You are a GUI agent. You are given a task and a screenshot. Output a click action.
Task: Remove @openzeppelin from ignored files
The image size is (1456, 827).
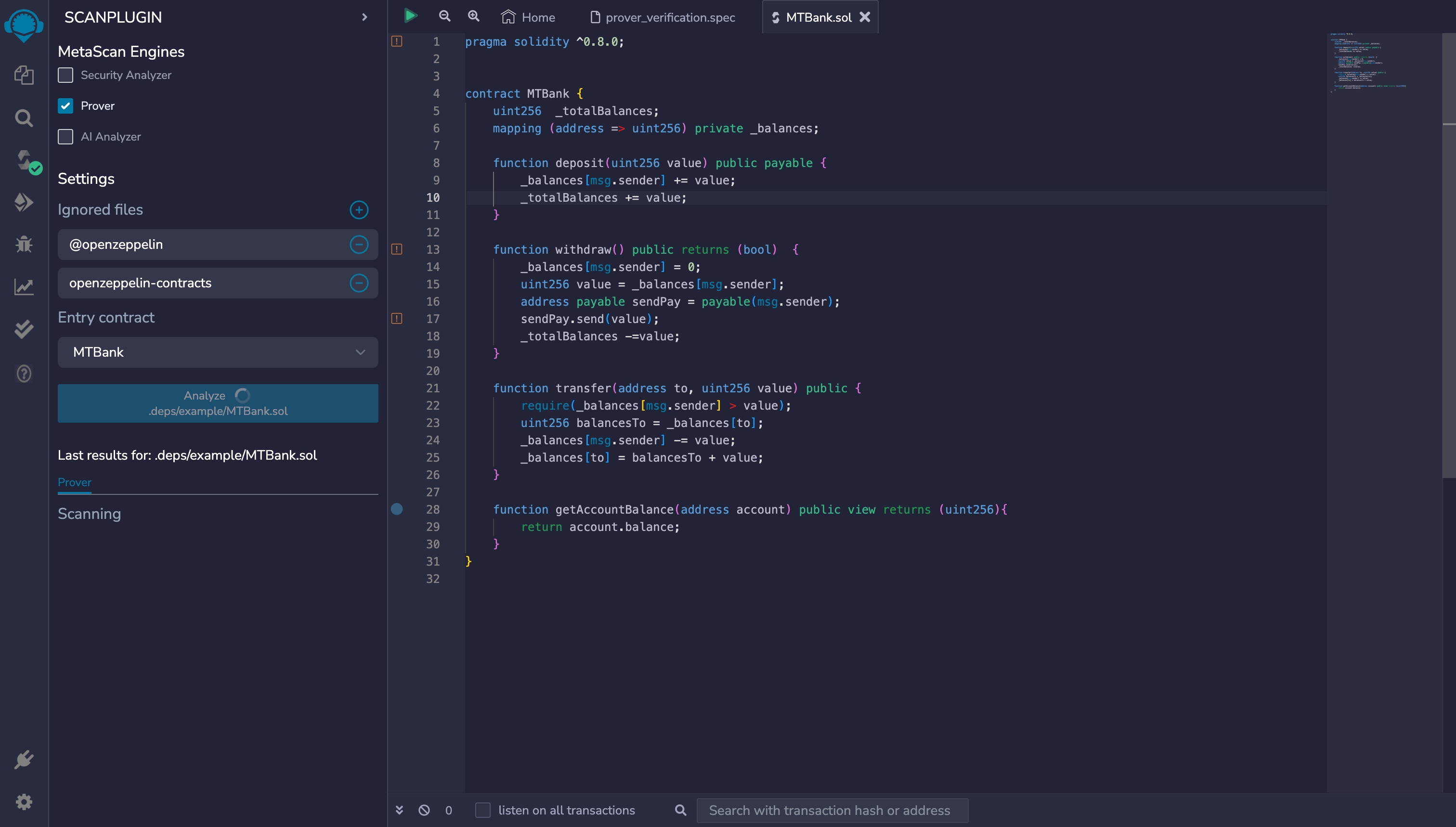pyautogui.click(x=359, y=245)
